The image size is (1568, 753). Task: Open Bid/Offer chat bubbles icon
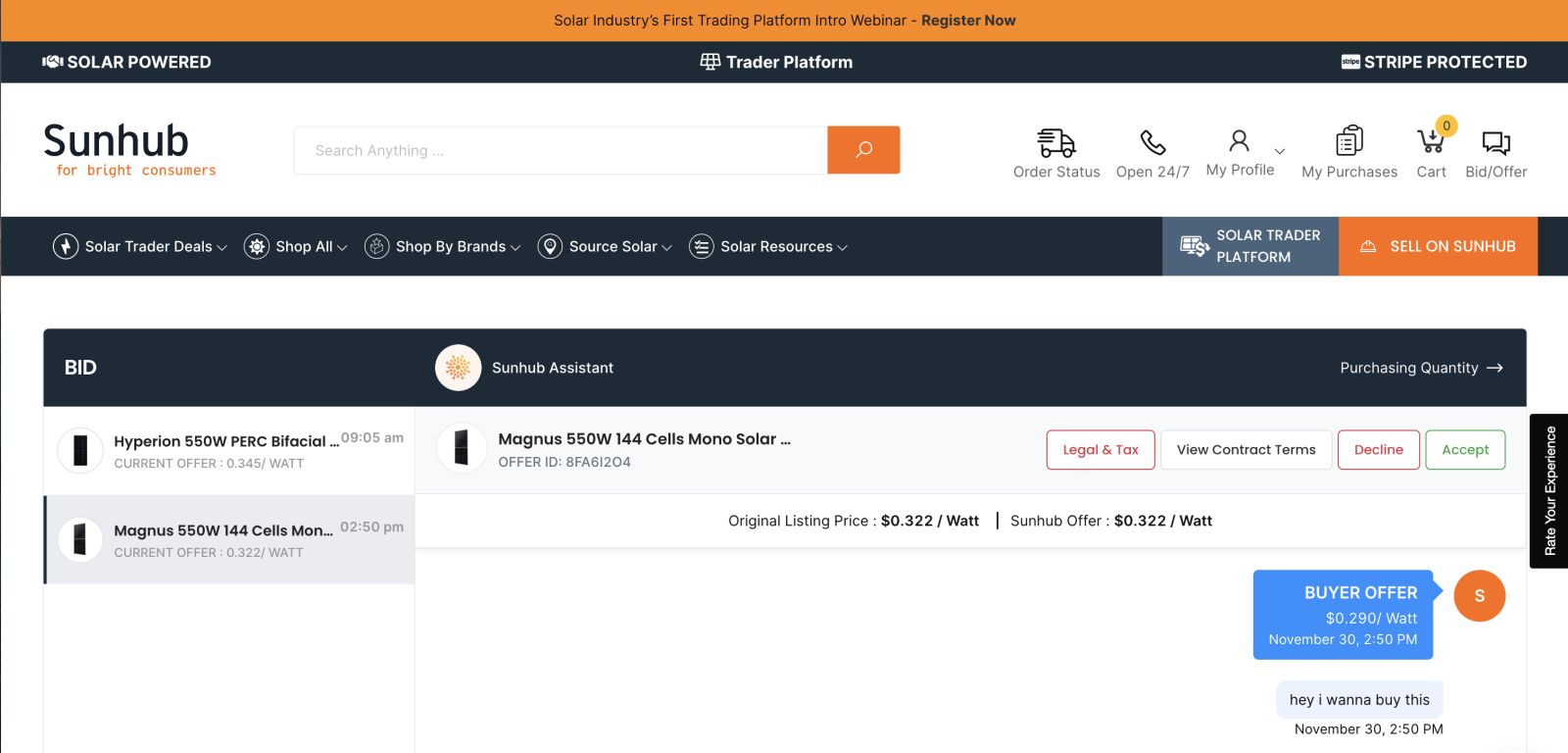coord(1496,143)
